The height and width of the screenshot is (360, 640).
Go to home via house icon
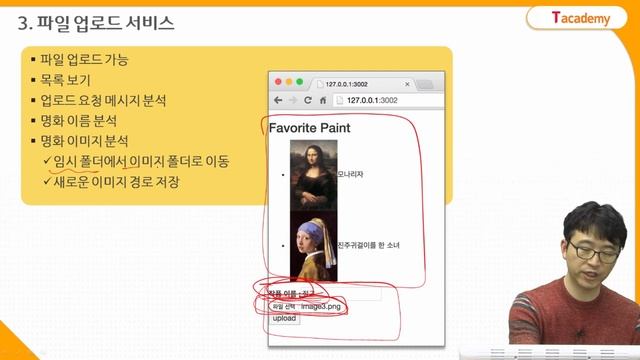[323, 100]
